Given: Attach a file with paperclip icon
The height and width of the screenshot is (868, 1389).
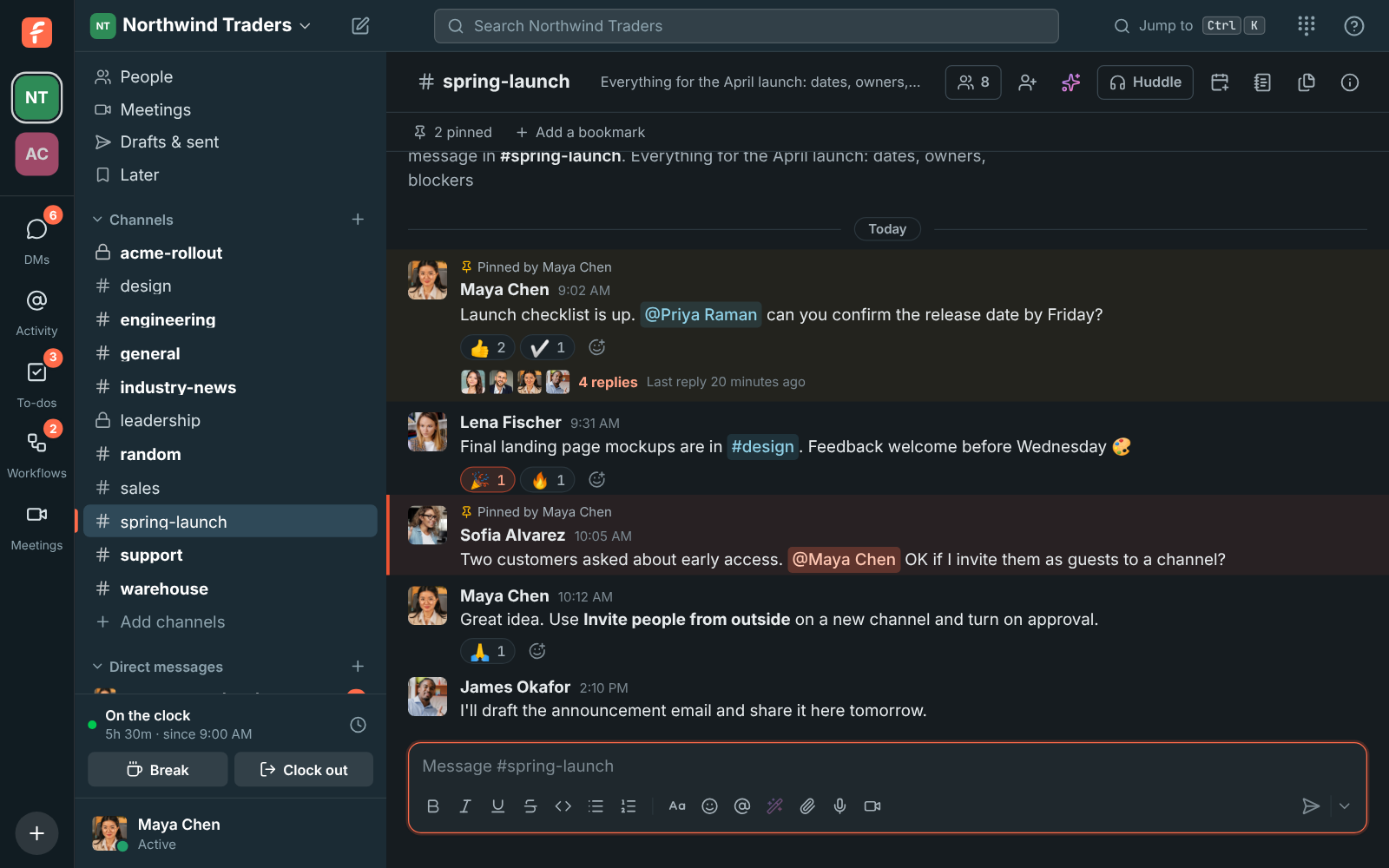Looking at the screenshot, I should point(807,806).
